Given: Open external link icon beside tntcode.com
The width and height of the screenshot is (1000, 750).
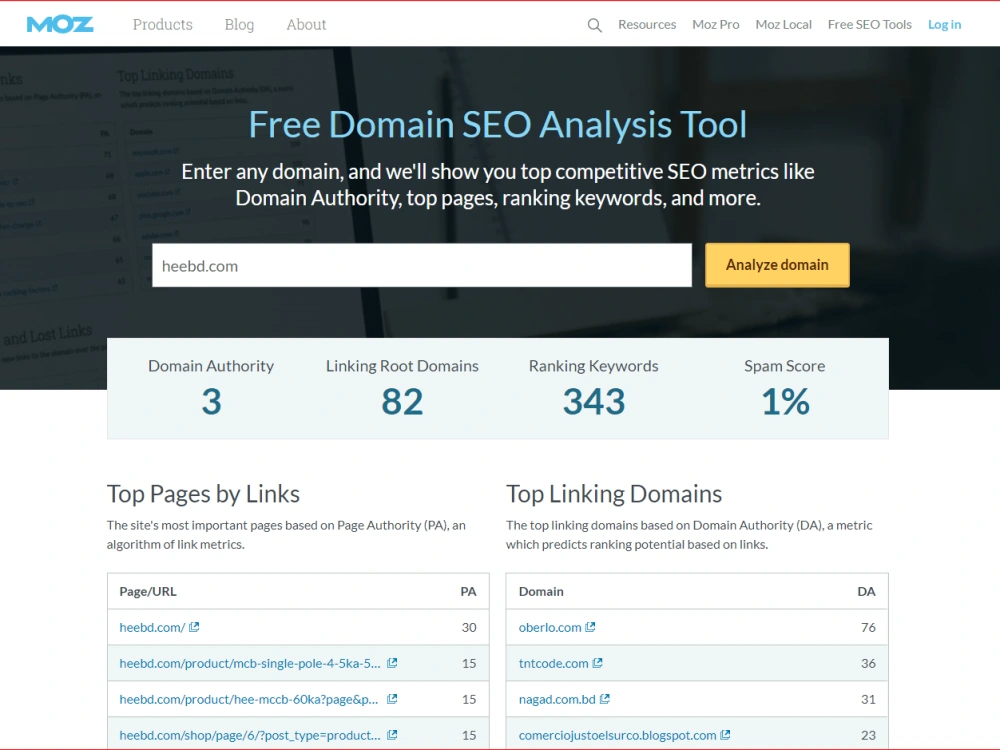Looking at the screenshot, I should [x=598, y=663].
